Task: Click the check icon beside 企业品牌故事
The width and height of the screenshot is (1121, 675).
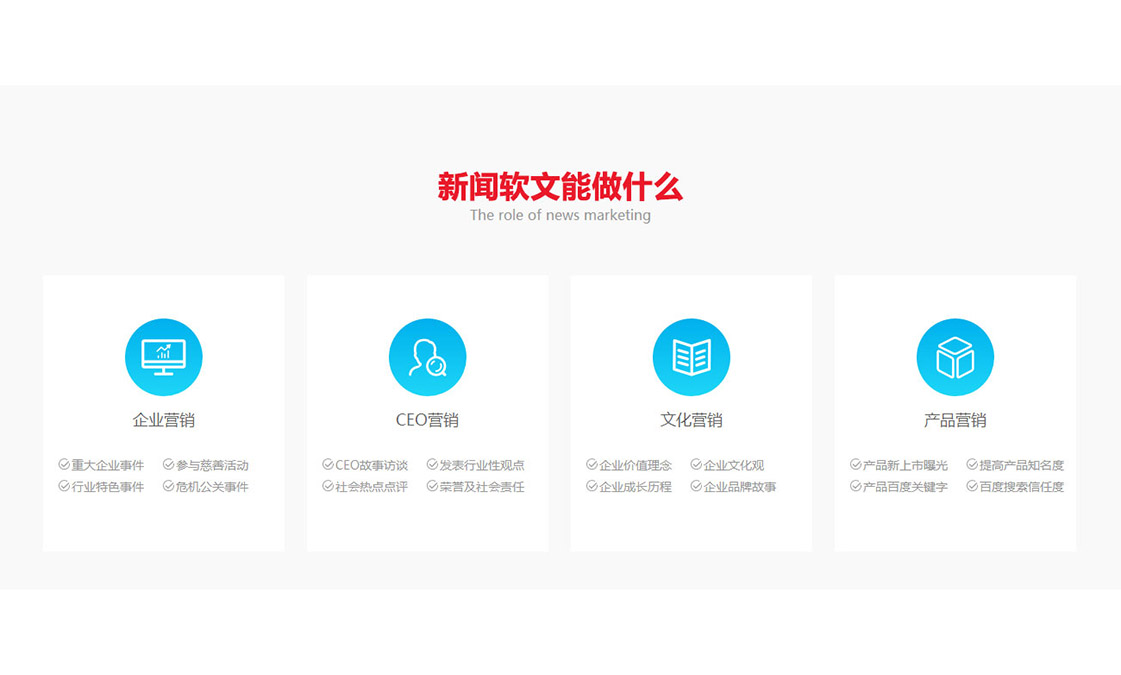Action: 696,486
